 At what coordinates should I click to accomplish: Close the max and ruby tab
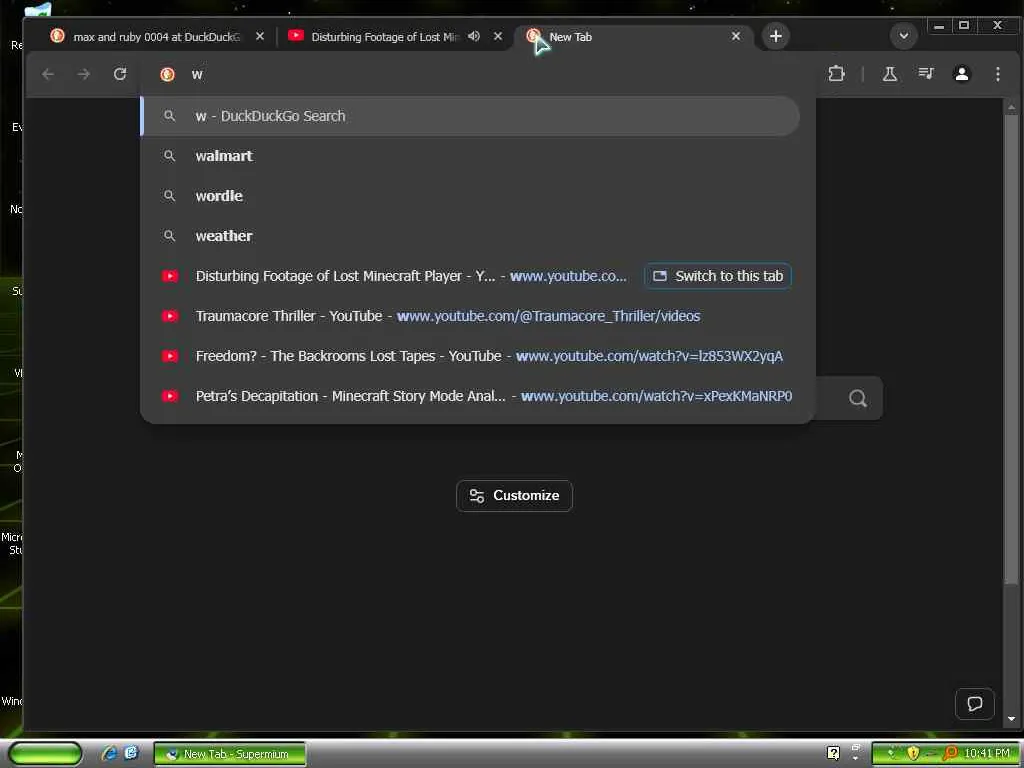260,37
